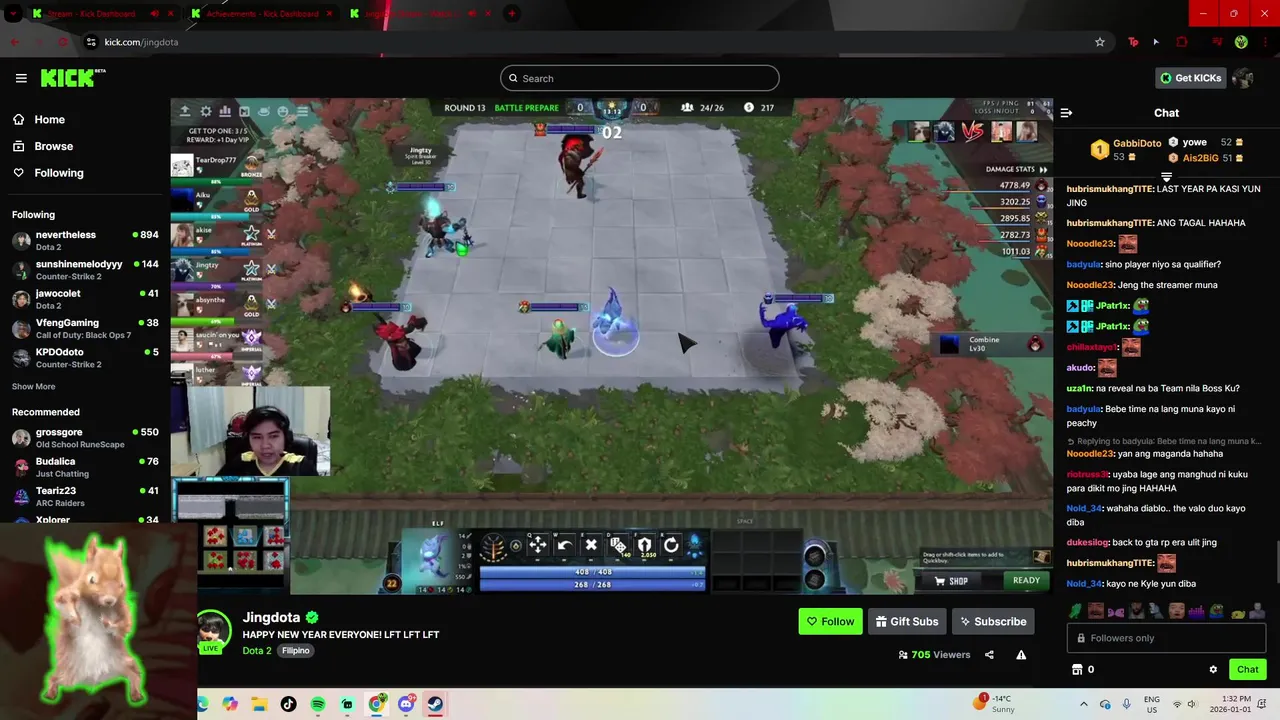Viewport: 1280px width, 720px height.
Task: Click the Subscribe button
Action: [x=993, y=621]
